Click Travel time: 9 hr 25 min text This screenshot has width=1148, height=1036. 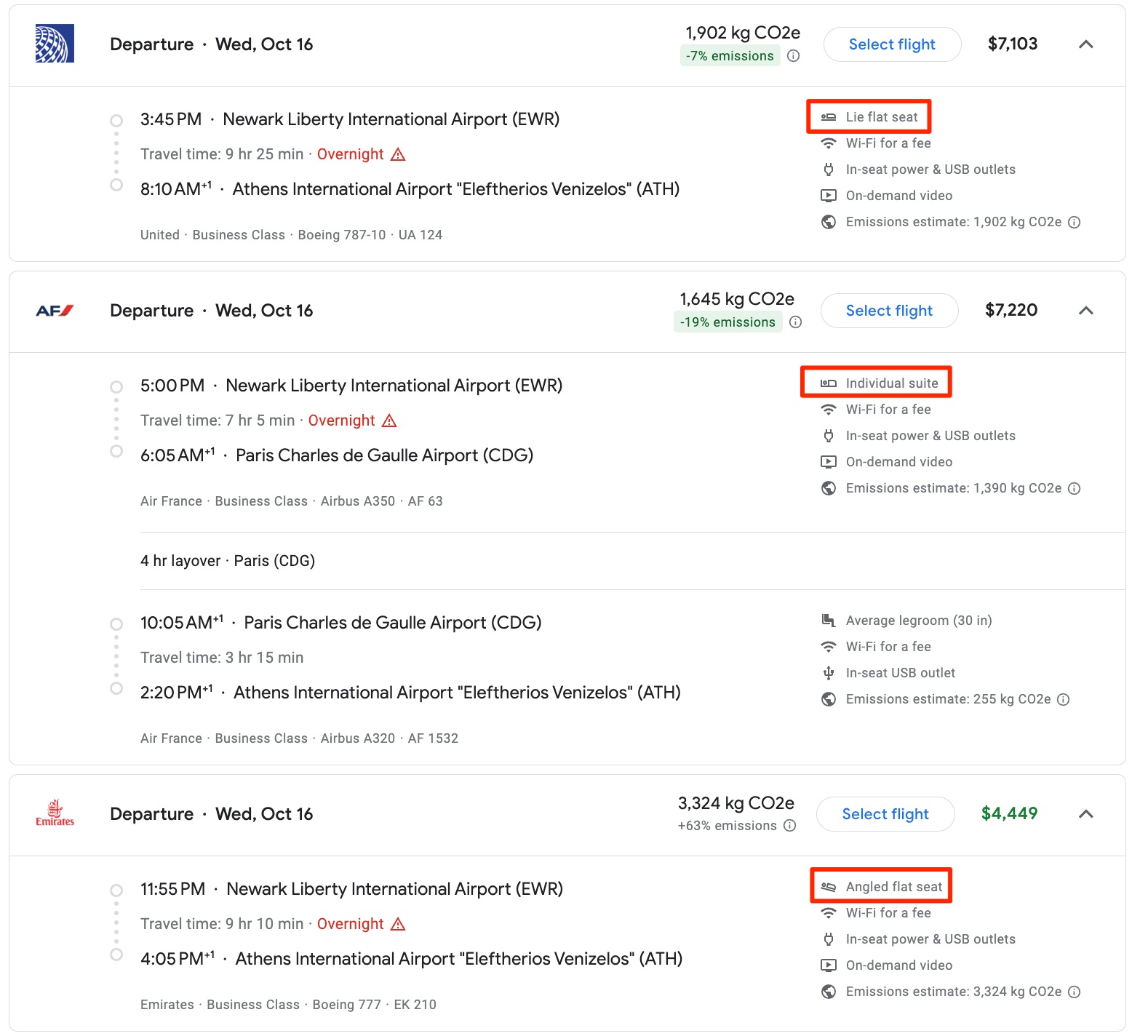(x=222, y=154)
